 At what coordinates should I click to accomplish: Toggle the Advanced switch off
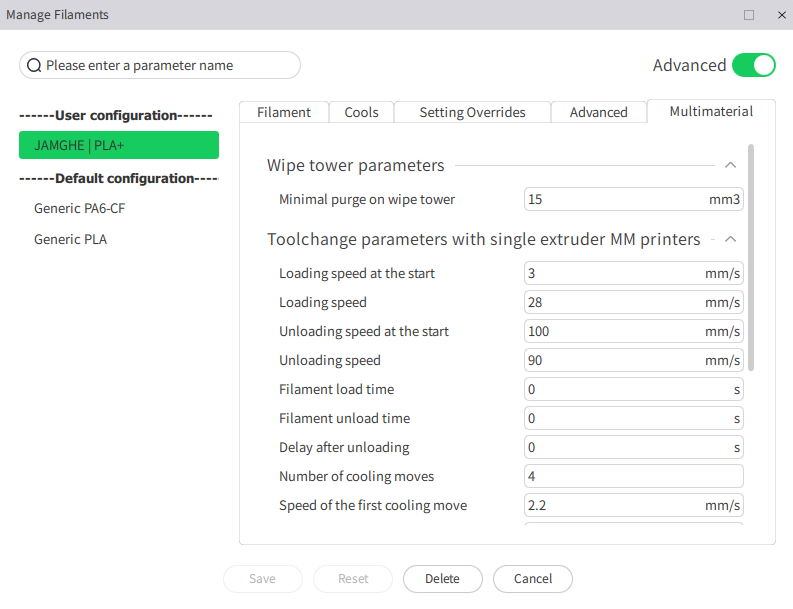point(754,65)
